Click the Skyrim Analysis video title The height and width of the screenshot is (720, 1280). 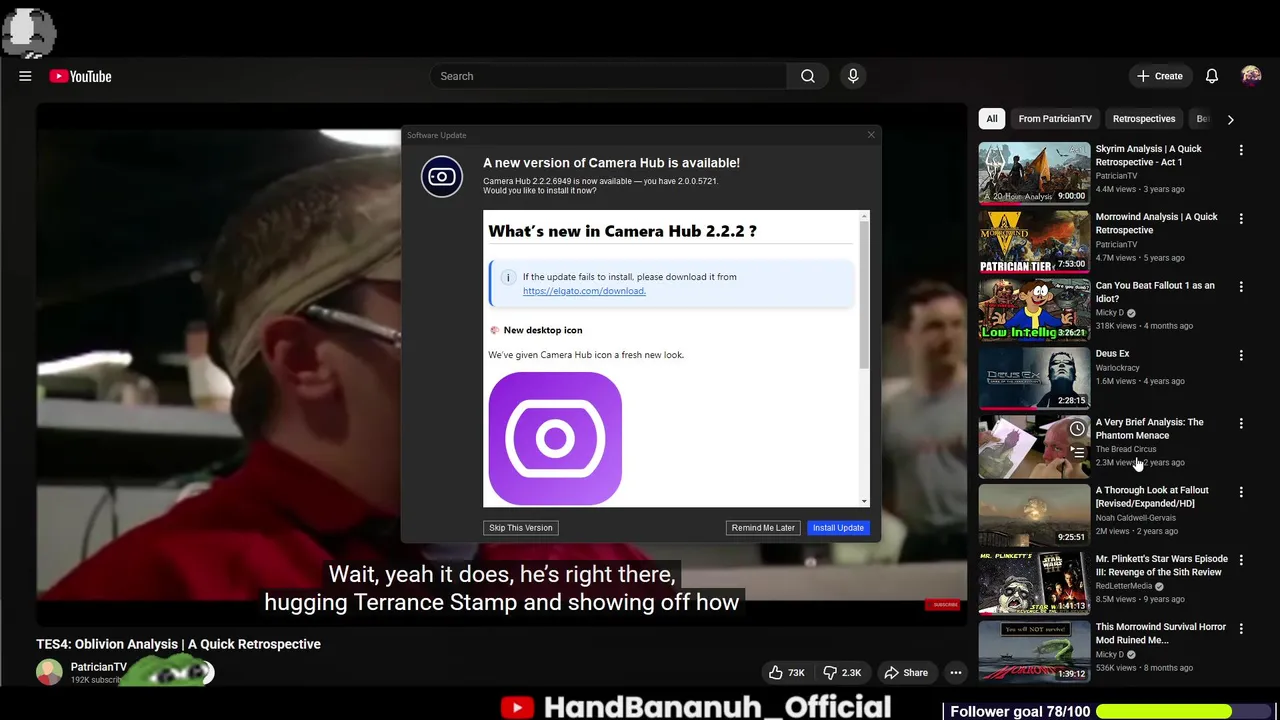(x=1148, y=155)
